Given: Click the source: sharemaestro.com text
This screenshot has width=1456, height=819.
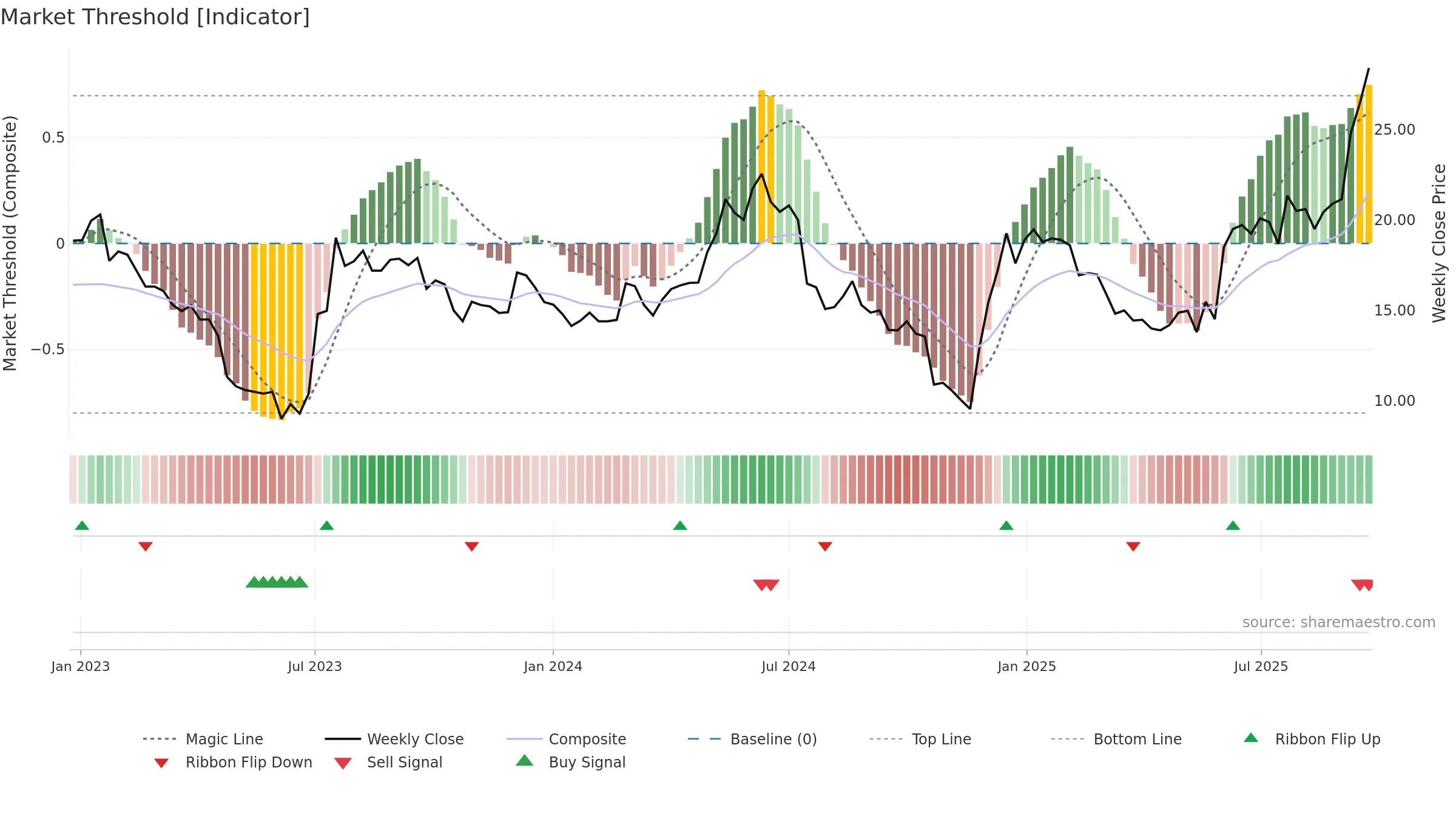Looking at the screenshot, I should [x=1339, y=622].
